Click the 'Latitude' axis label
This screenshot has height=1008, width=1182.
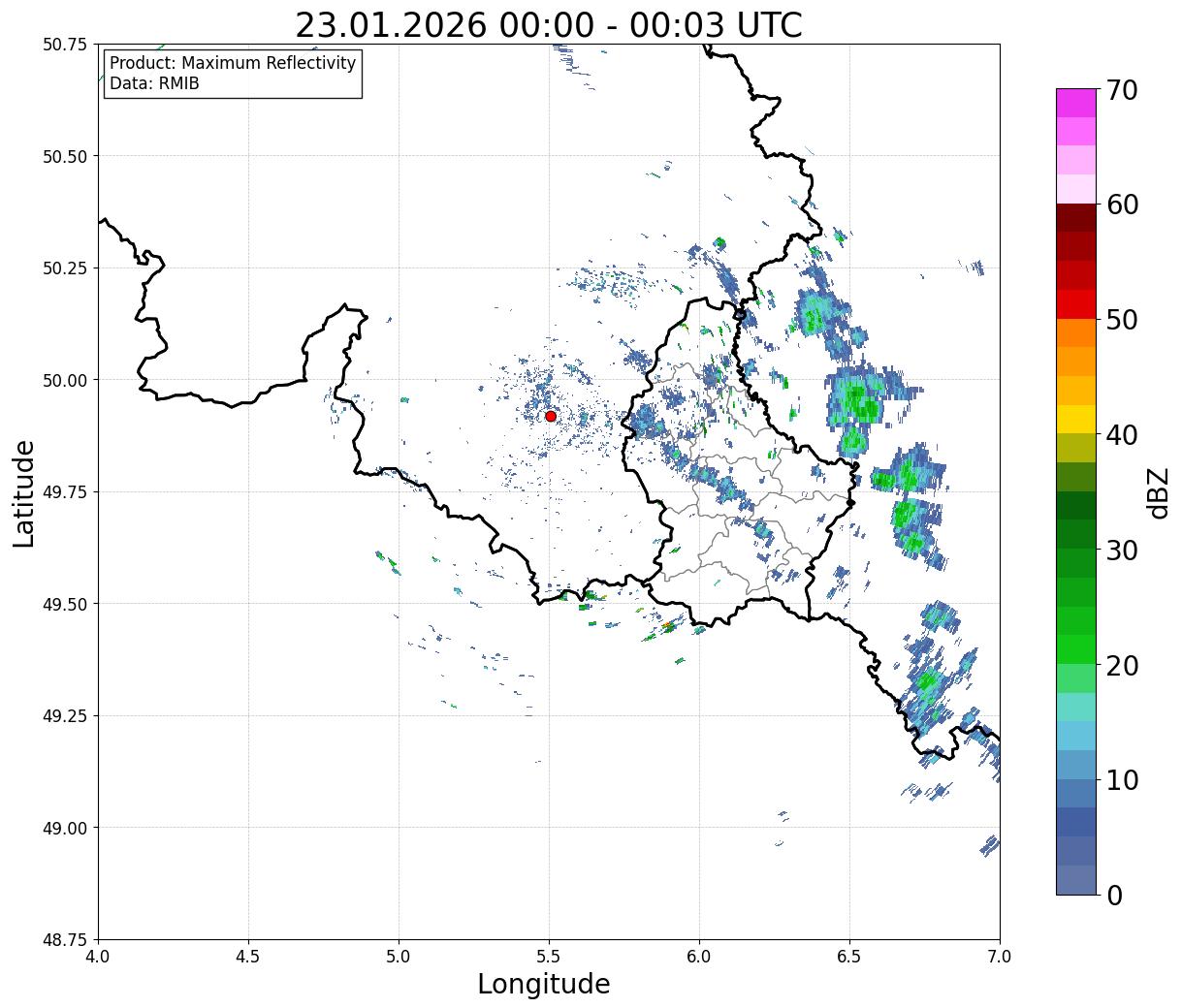point(24,492)
